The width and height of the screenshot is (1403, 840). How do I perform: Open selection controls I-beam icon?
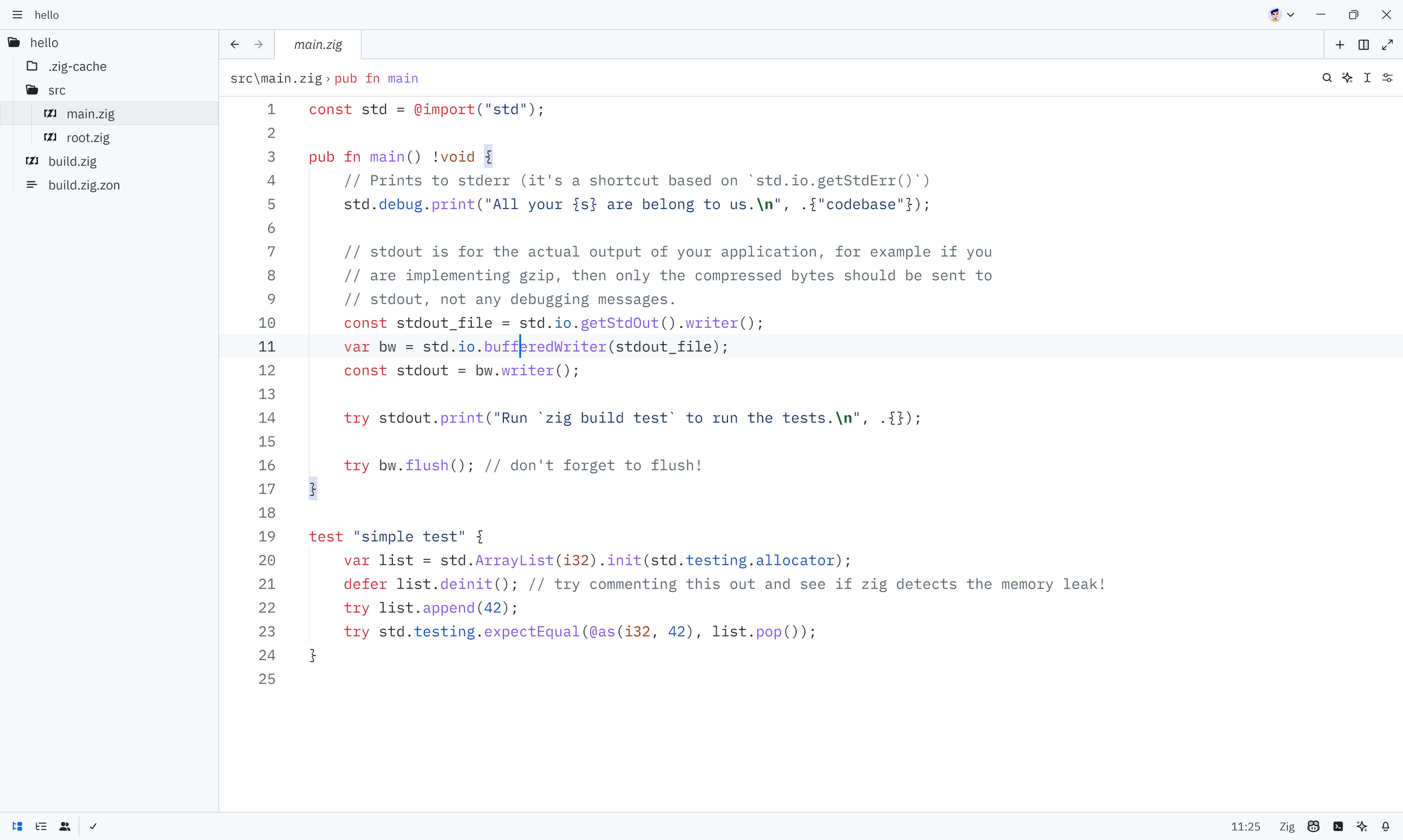click(1367, 78)
